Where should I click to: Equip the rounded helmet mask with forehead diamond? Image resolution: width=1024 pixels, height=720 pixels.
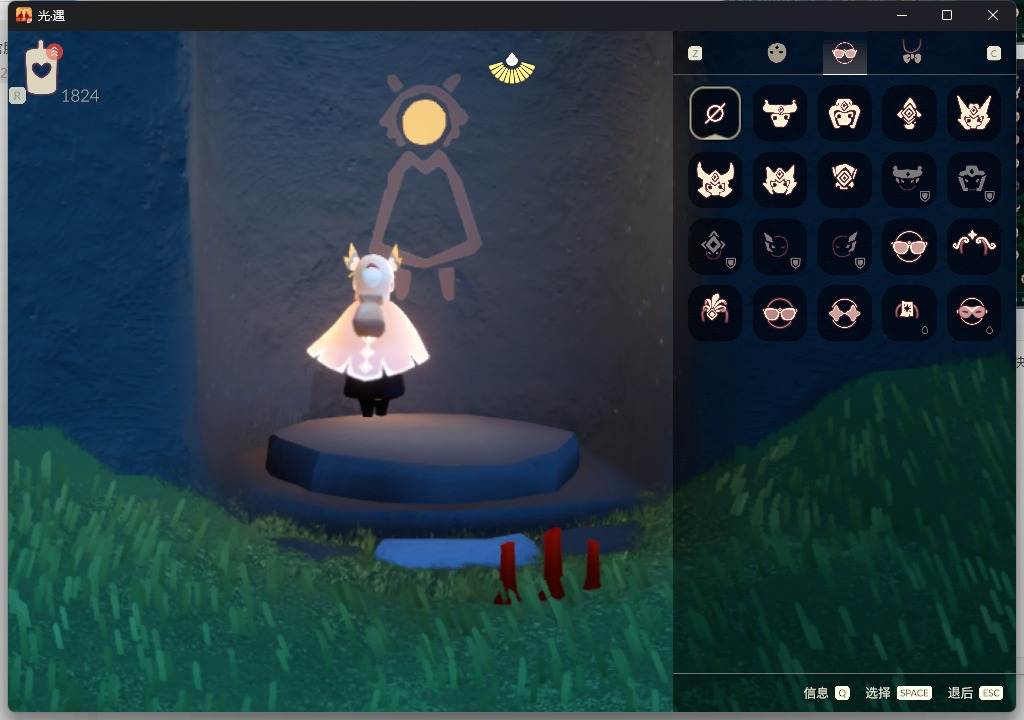(x=844, y=113)
